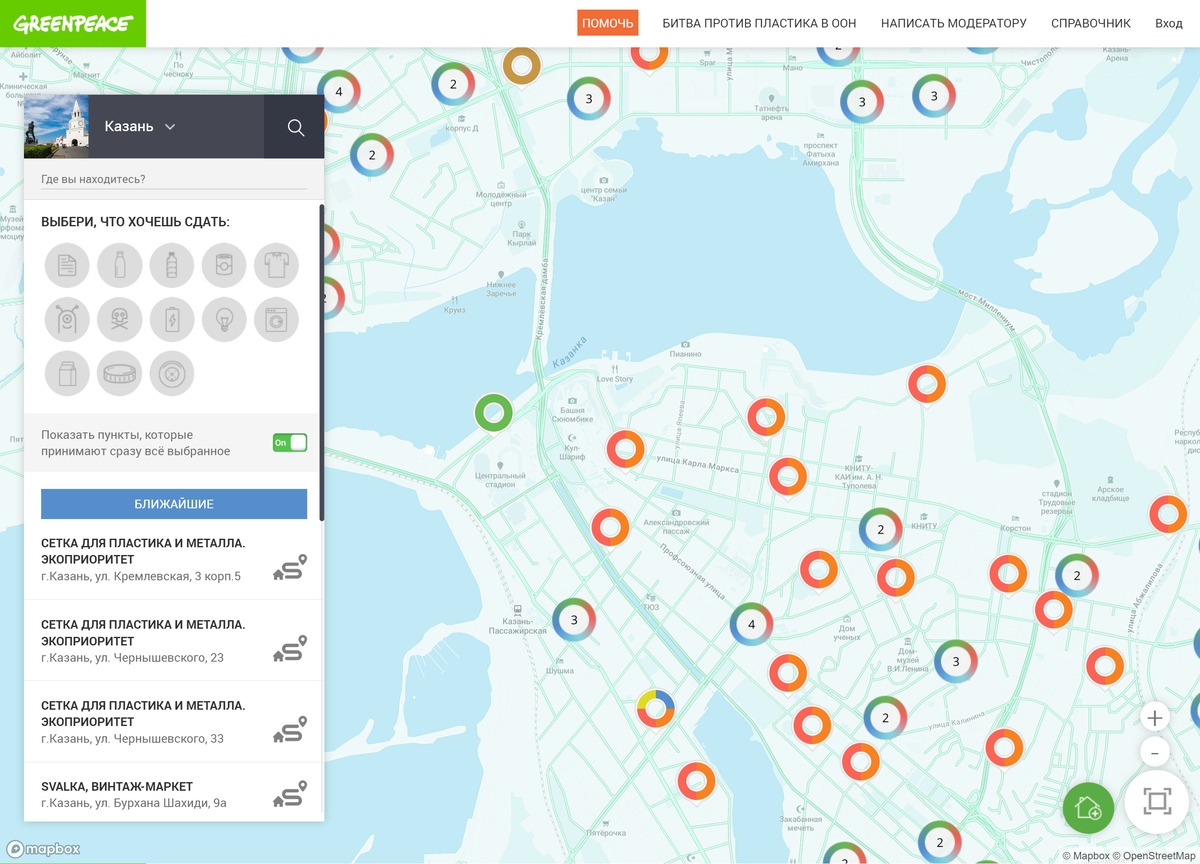Click the Kazan Kremlin city thumbnail

tap(56, 127)
